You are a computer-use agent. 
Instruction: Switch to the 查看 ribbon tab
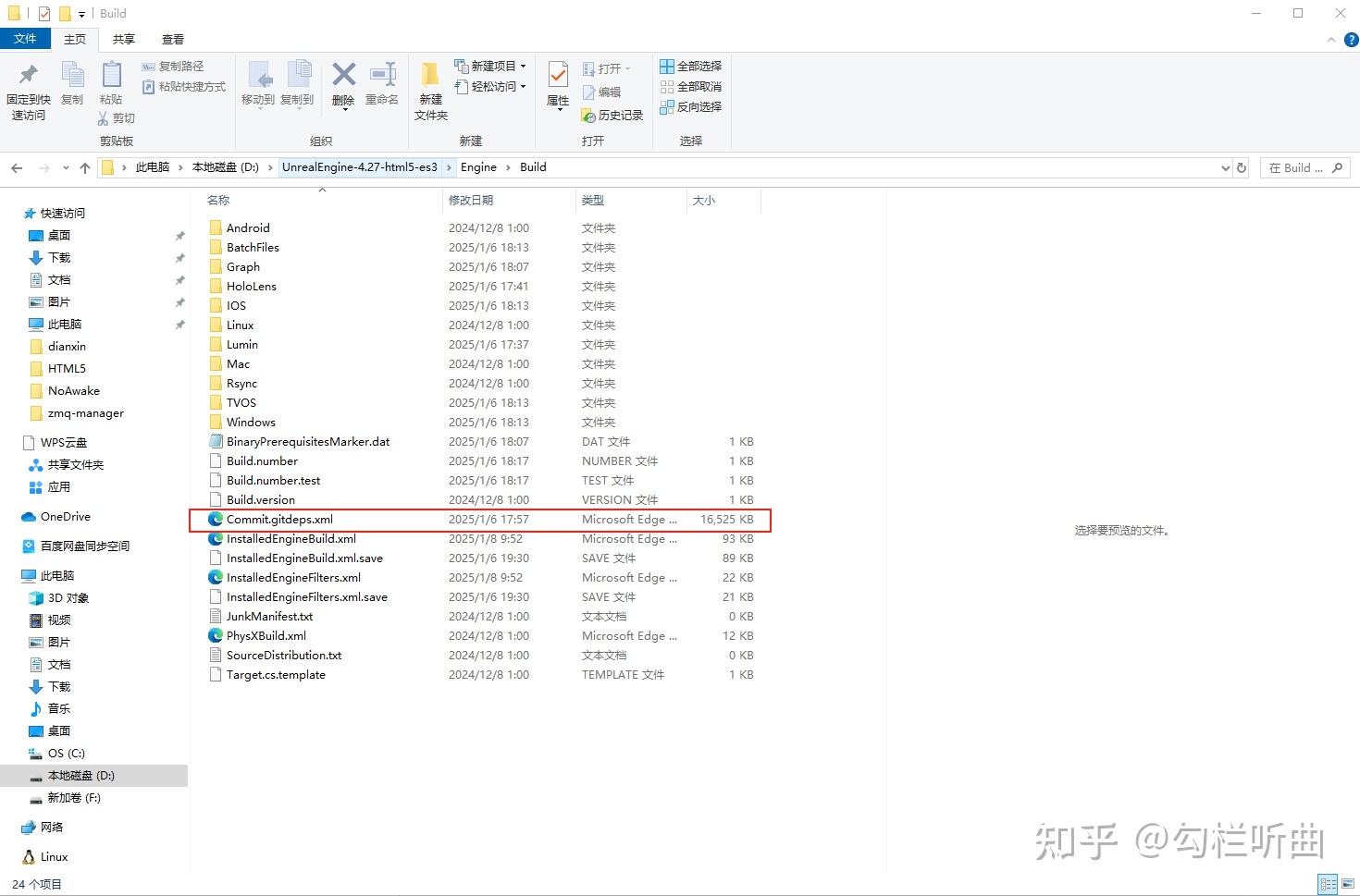(x=171, y=39)
